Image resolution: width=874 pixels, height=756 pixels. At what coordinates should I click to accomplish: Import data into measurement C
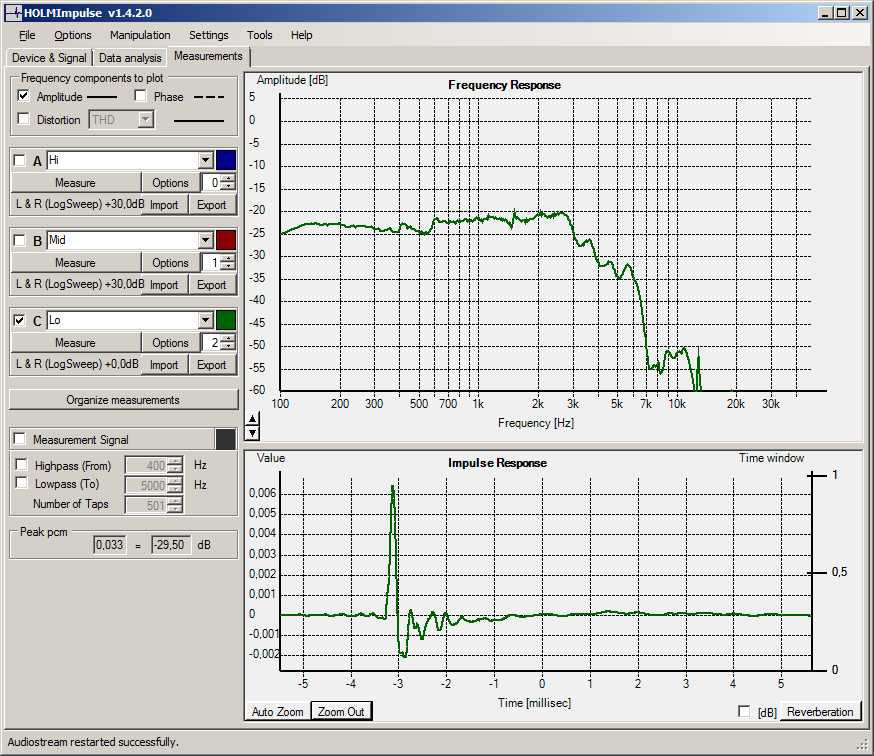164,365
